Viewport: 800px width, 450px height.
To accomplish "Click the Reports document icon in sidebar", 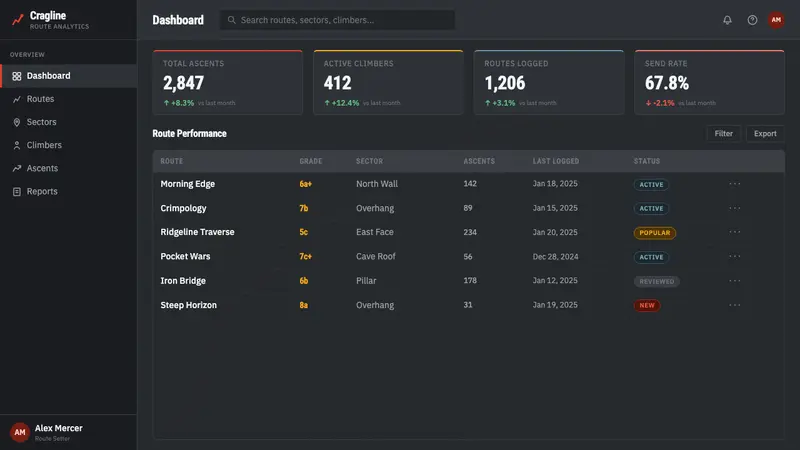I will (x=17, y=191).
